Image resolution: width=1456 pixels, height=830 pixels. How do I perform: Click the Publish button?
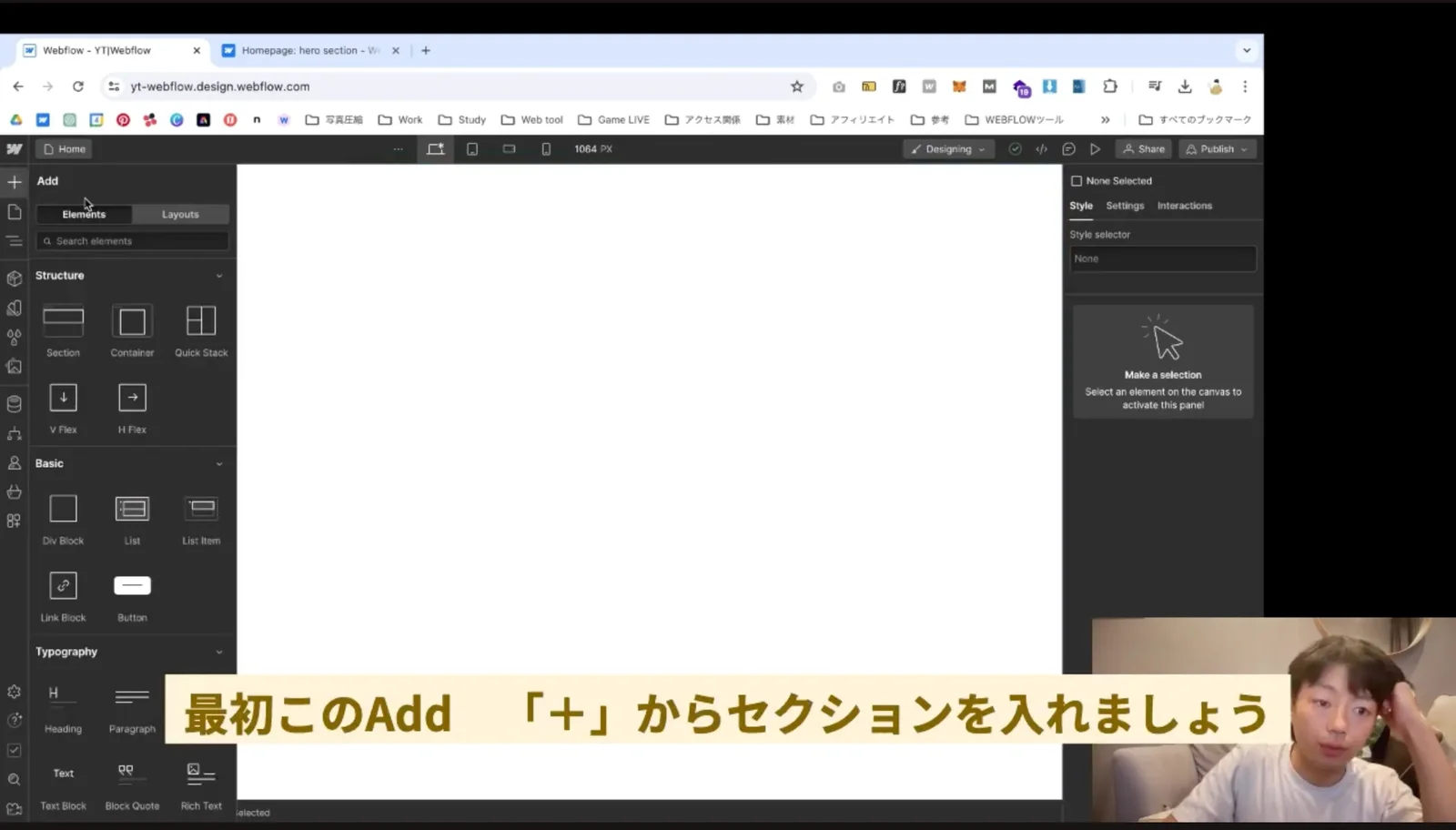click(x=1217, y=149)
